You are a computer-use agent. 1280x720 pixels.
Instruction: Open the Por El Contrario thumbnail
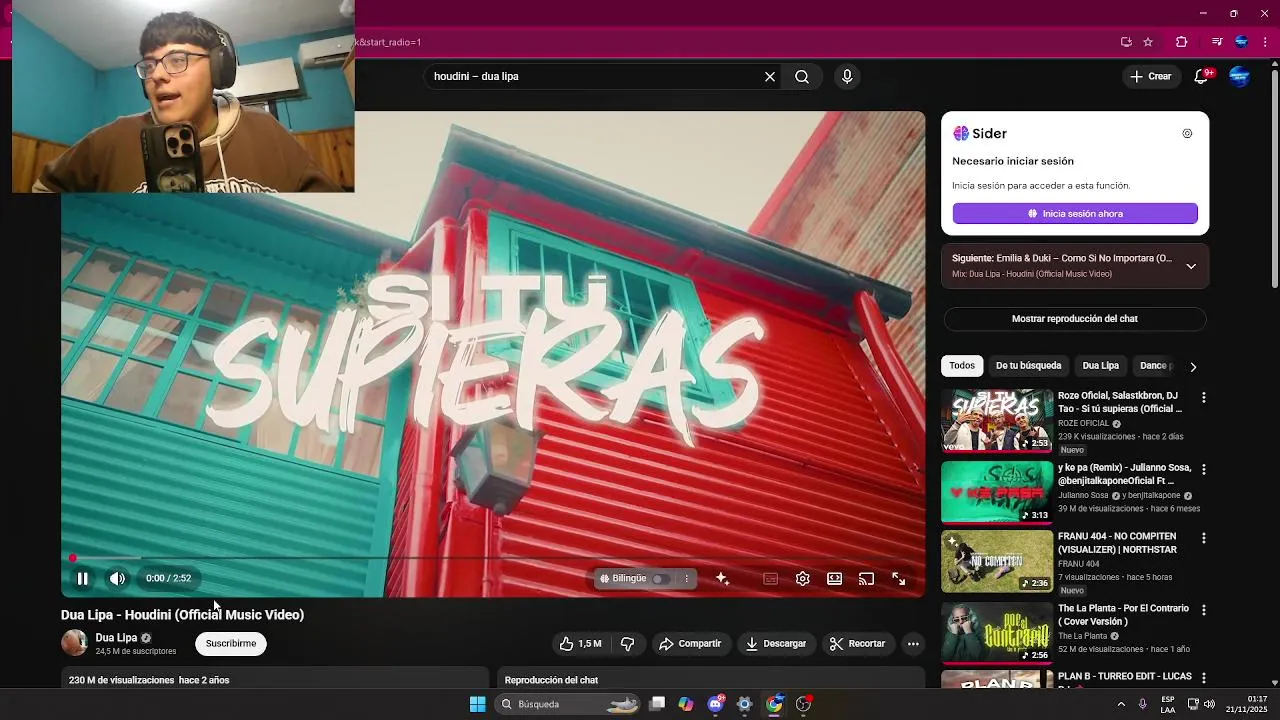pyautogui.click(x=997, y=633)
